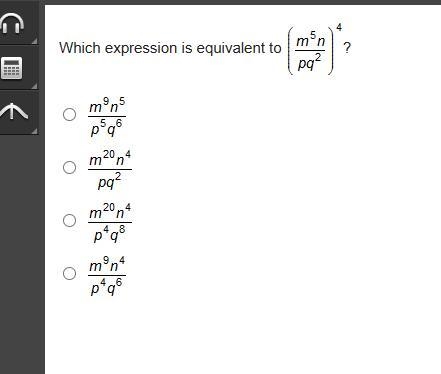The image size is (441, 374).
Task: Select answer m⁹n⁴ over p⁴q⁶
Action: [69, 273]
